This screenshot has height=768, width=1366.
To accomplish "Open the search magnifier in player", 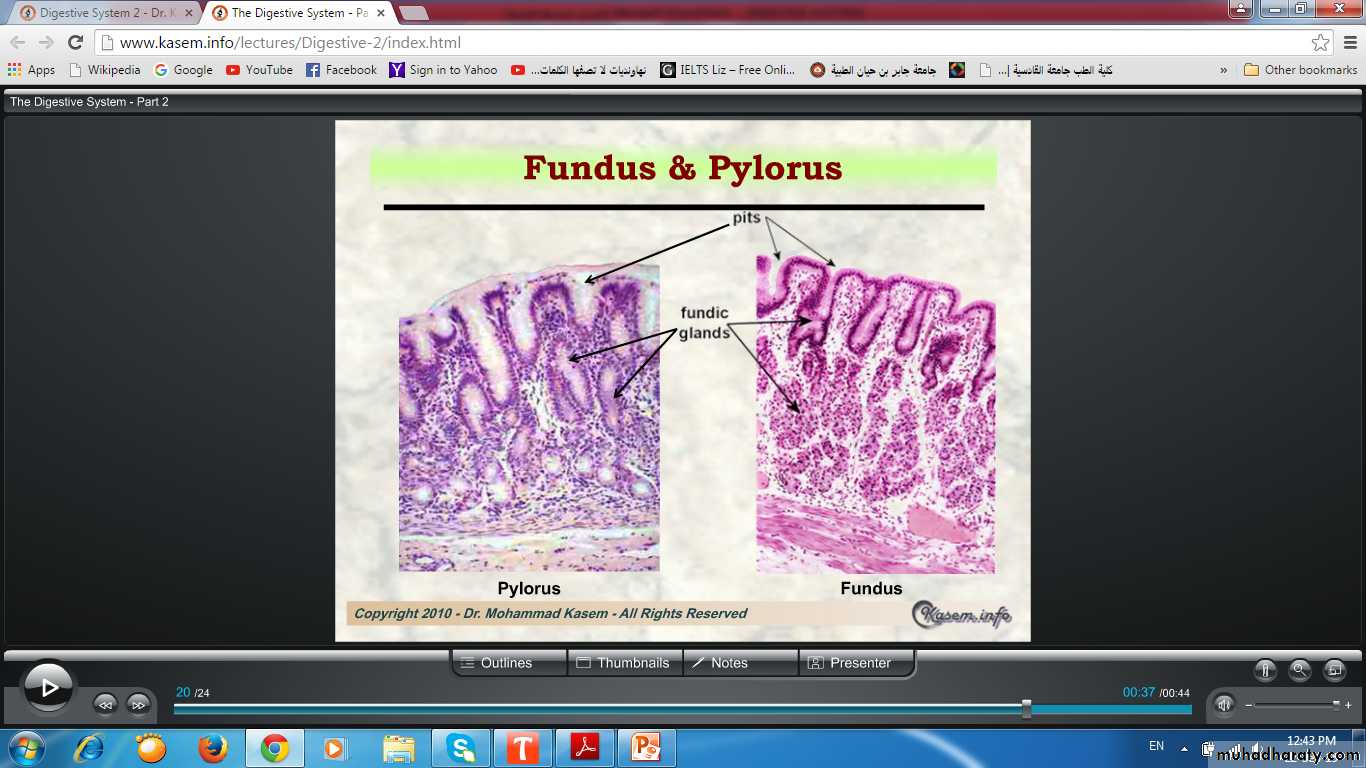I will click(x=1300, y=671).
